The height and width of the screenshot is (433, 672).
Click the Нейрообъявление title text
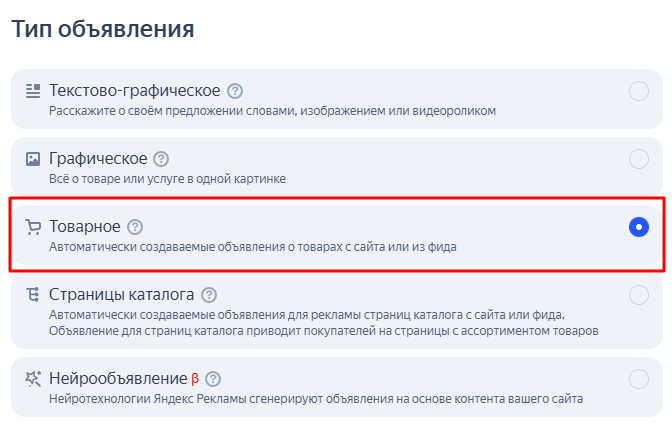[118, 379]
